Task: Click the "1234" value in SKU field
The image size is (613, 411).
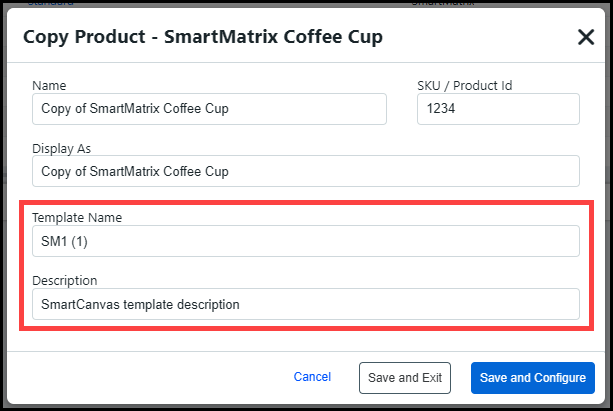Action: (441, 109)
